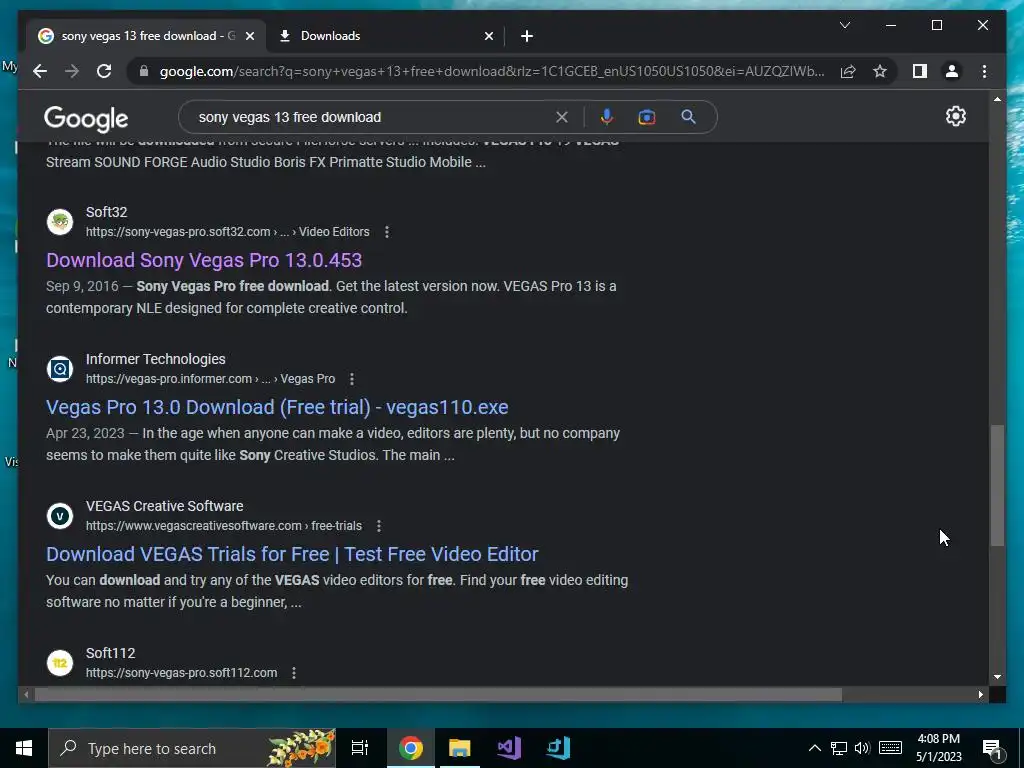Screen dimensions: 1024x768
Task: Open Vegas Pro 13.0 Download vegas110.exe link
Action: (277, 407)
